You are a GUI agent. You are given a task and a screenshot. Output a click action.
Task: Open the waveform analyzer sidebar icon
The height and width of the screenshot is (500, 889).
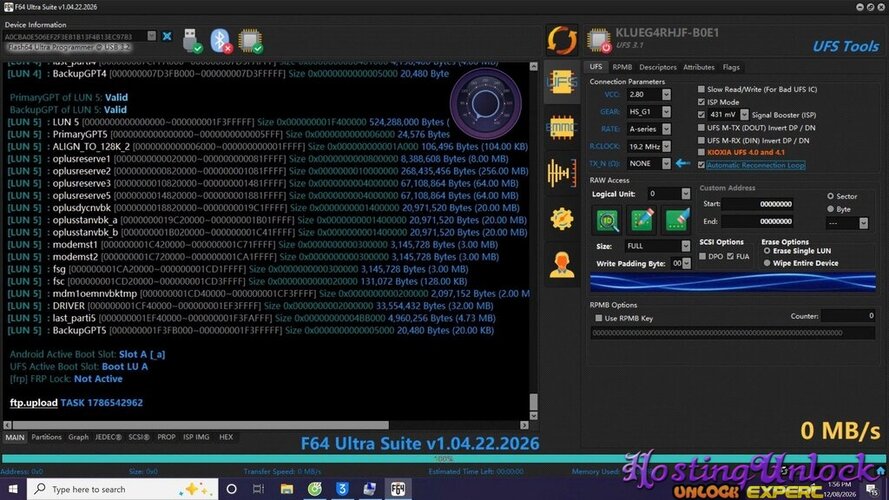click(x=561, y=173)
